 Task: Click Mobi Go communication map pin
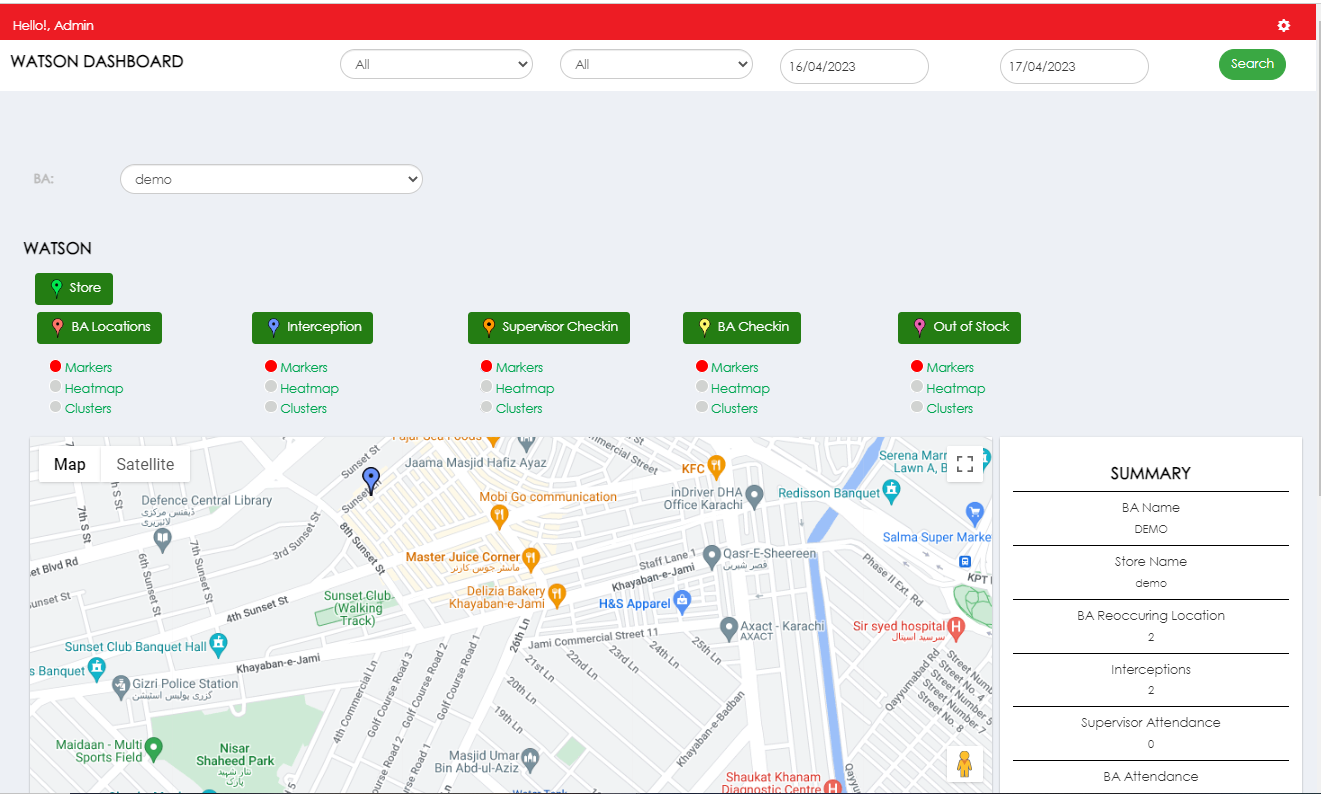[x=500, y=515]
